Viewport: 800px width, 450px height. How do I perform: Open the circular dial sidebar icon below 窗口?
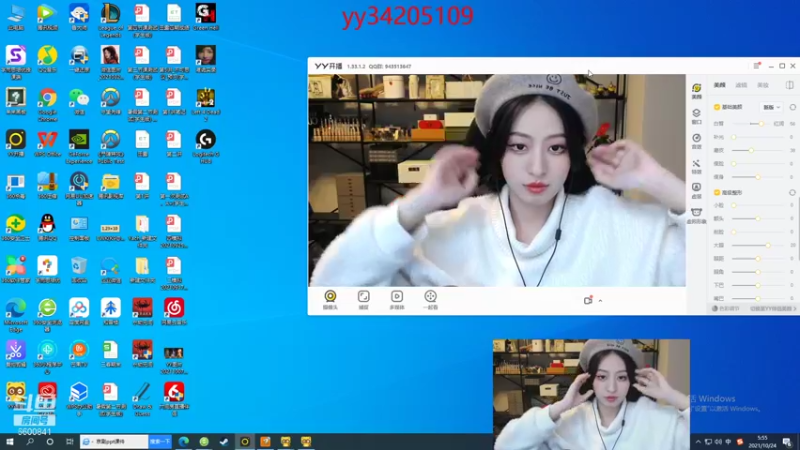[696, 141]
